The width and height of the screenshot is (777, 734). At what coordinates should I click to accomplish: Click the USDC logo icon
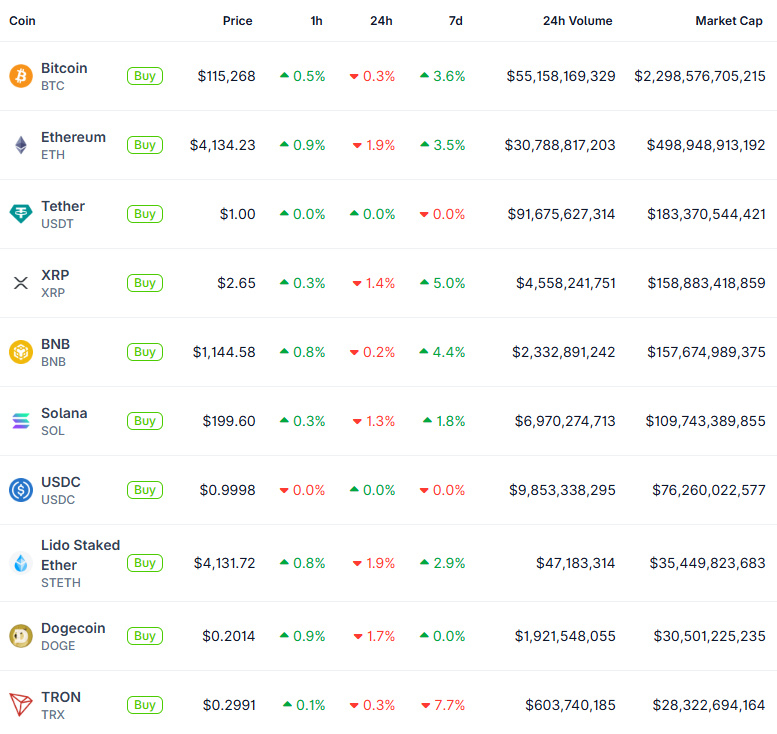[21, 490]
